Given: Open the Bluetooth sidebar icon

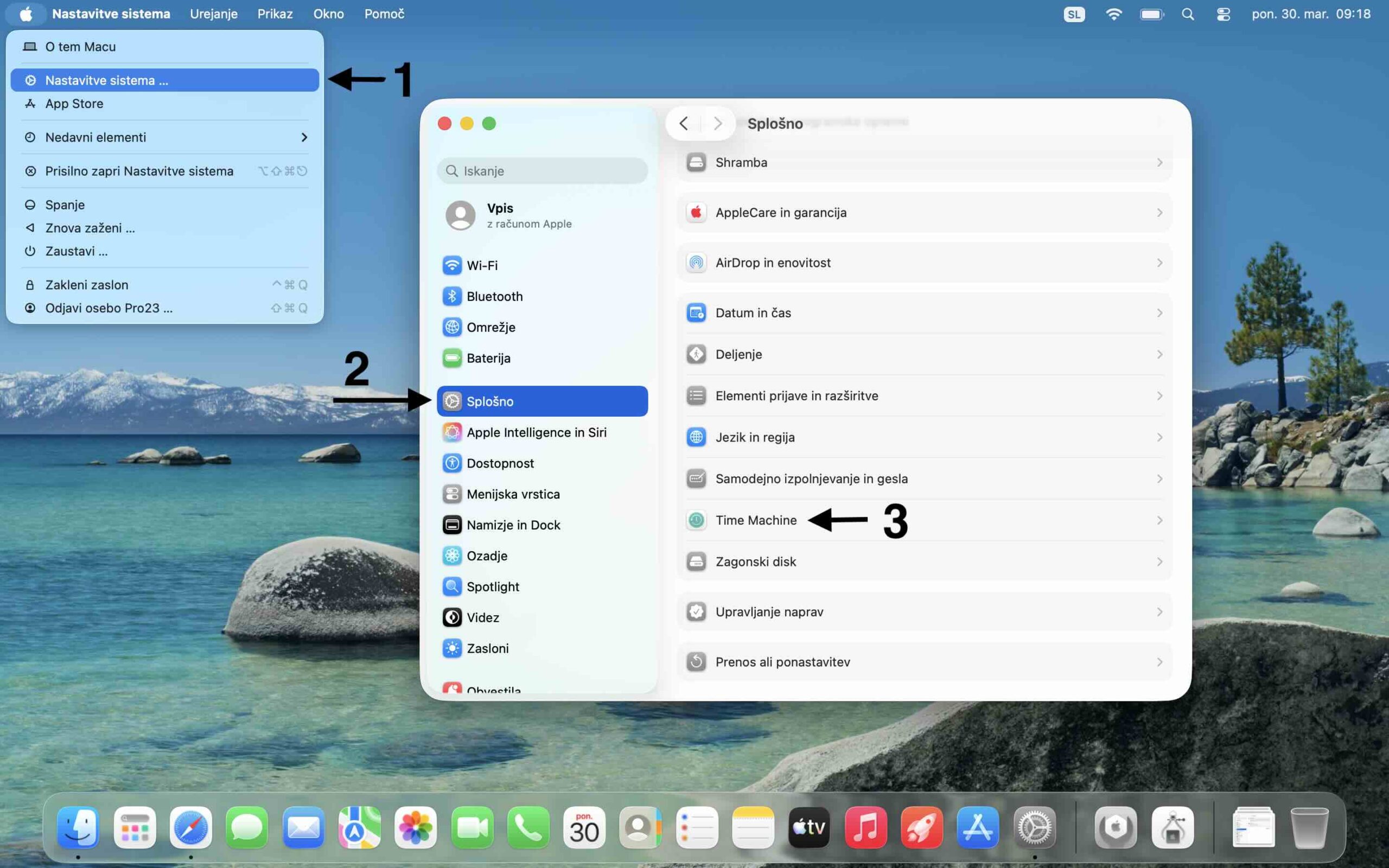Looking at the screenshot, I should tap(452, 296).
